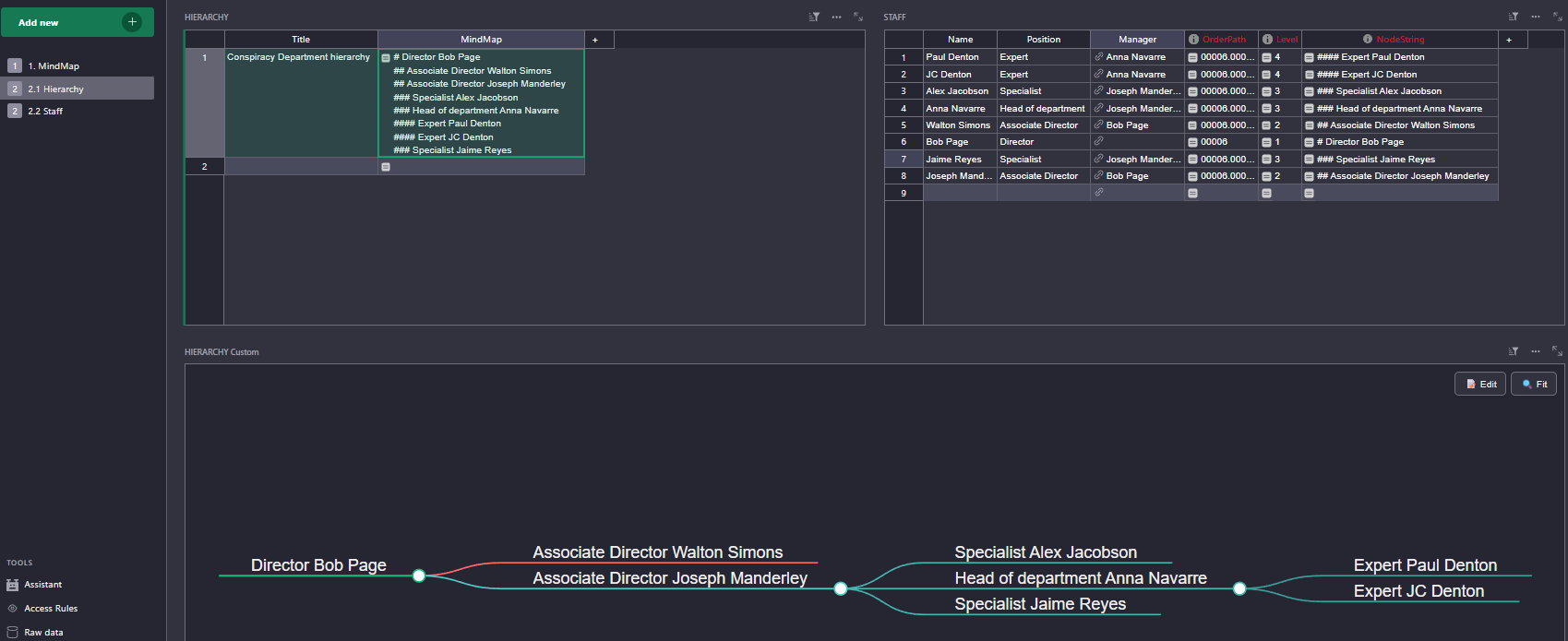Click the OrderPath column info icon

1193,40
